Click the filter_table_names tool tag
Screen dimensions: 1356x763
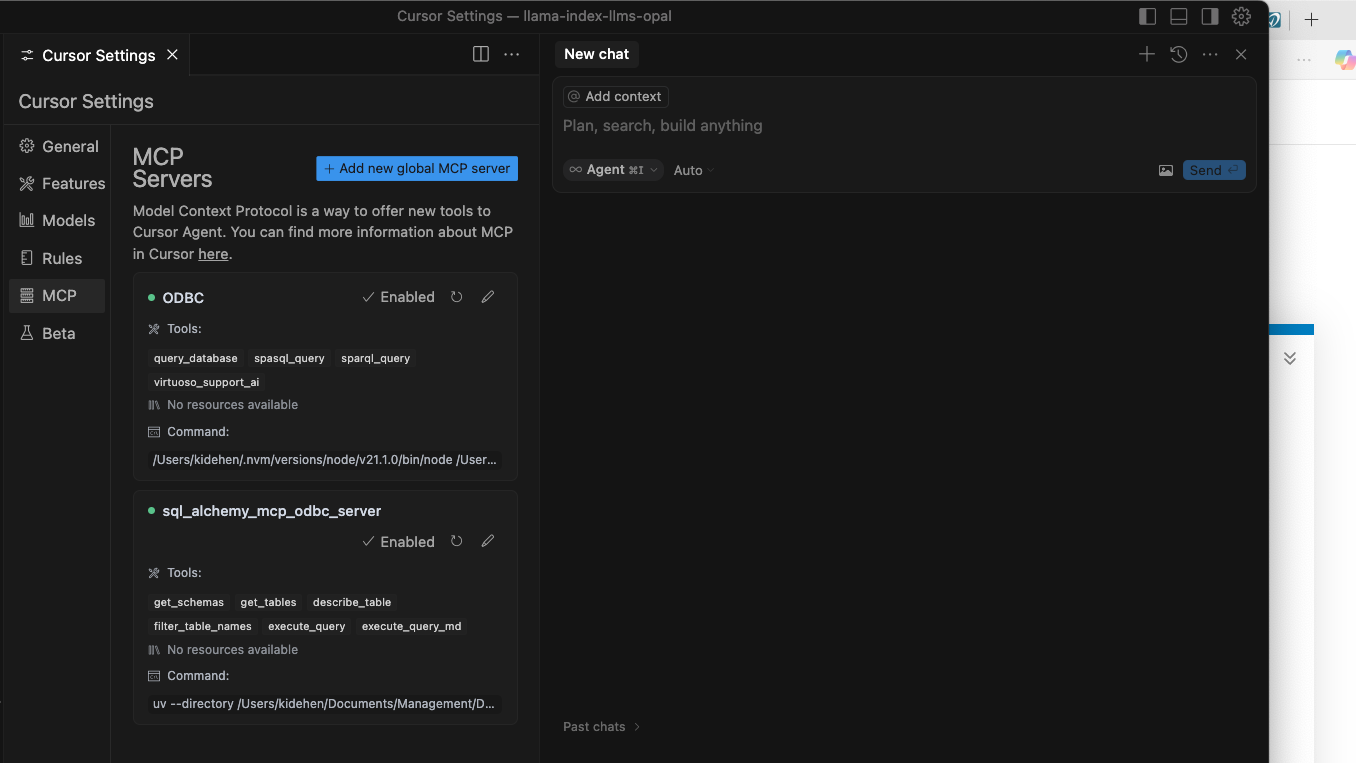tap(203, 626)
